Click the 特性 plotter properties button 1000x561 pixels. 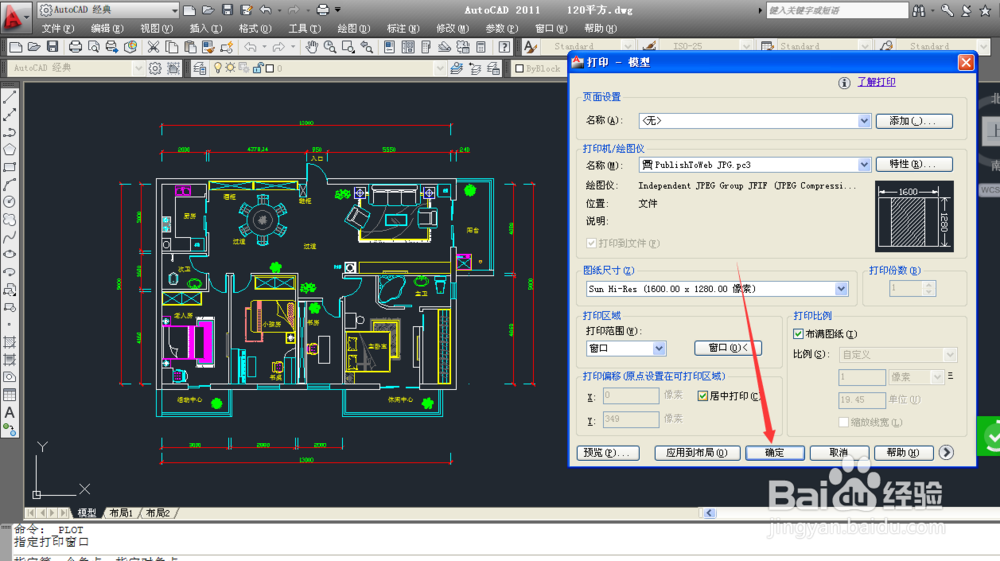click(x=914, y=164)
